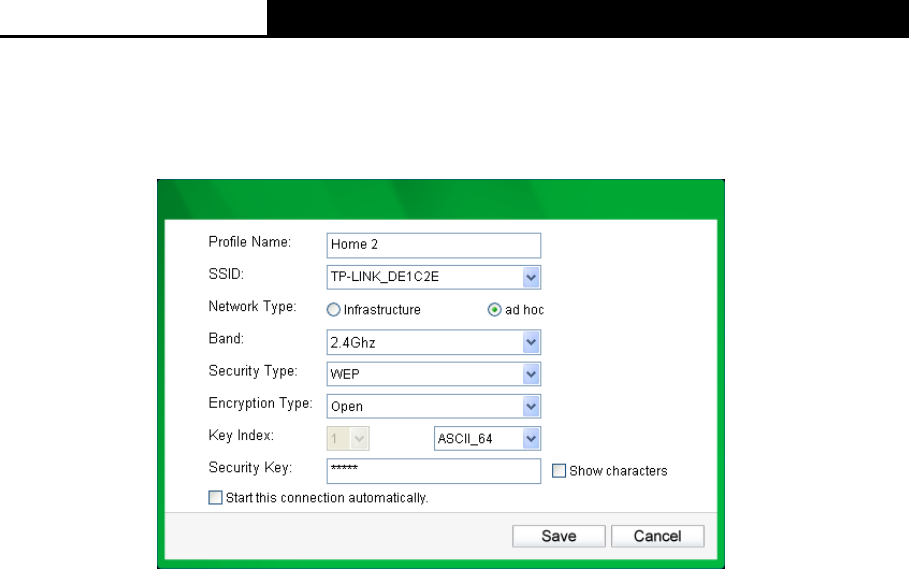Click the Security Key password field

434,471
